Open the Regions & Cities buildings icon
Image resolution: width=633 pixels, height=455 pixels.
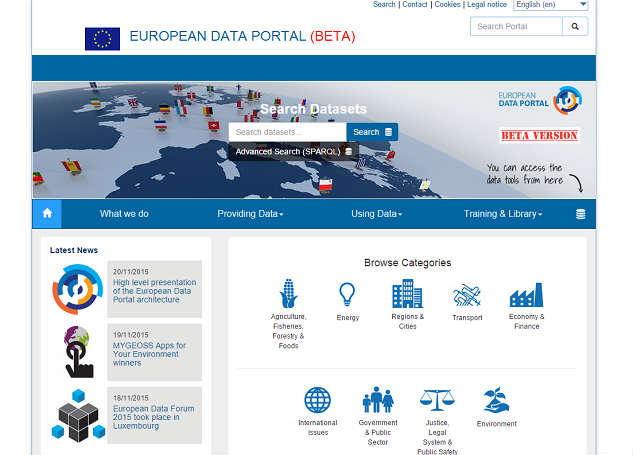[x=407, y=294]
